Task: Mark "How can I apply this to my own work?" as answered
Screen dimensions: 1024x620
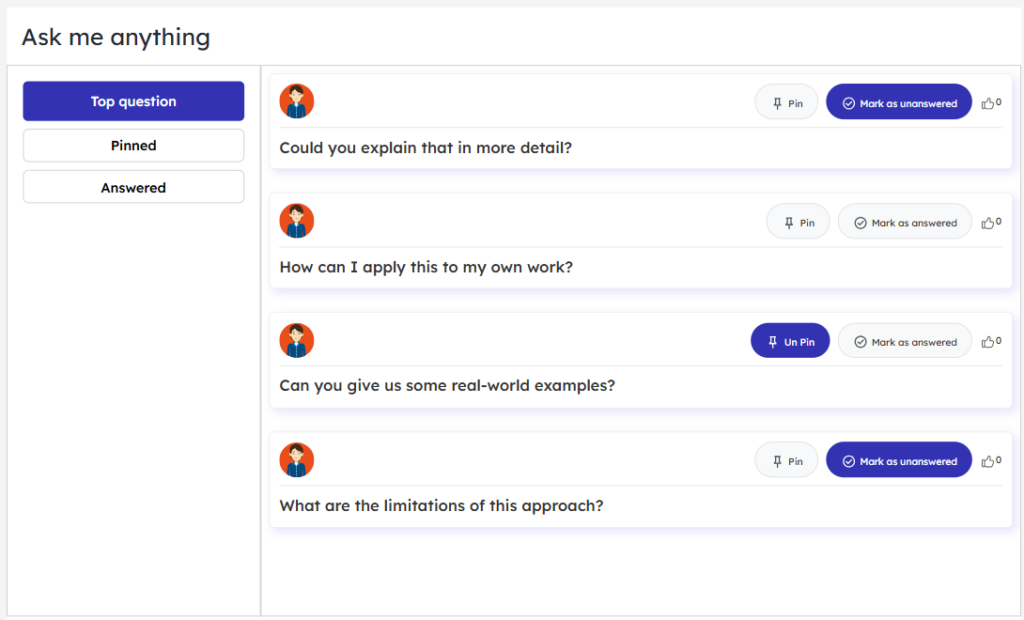Action: point(904,221)
